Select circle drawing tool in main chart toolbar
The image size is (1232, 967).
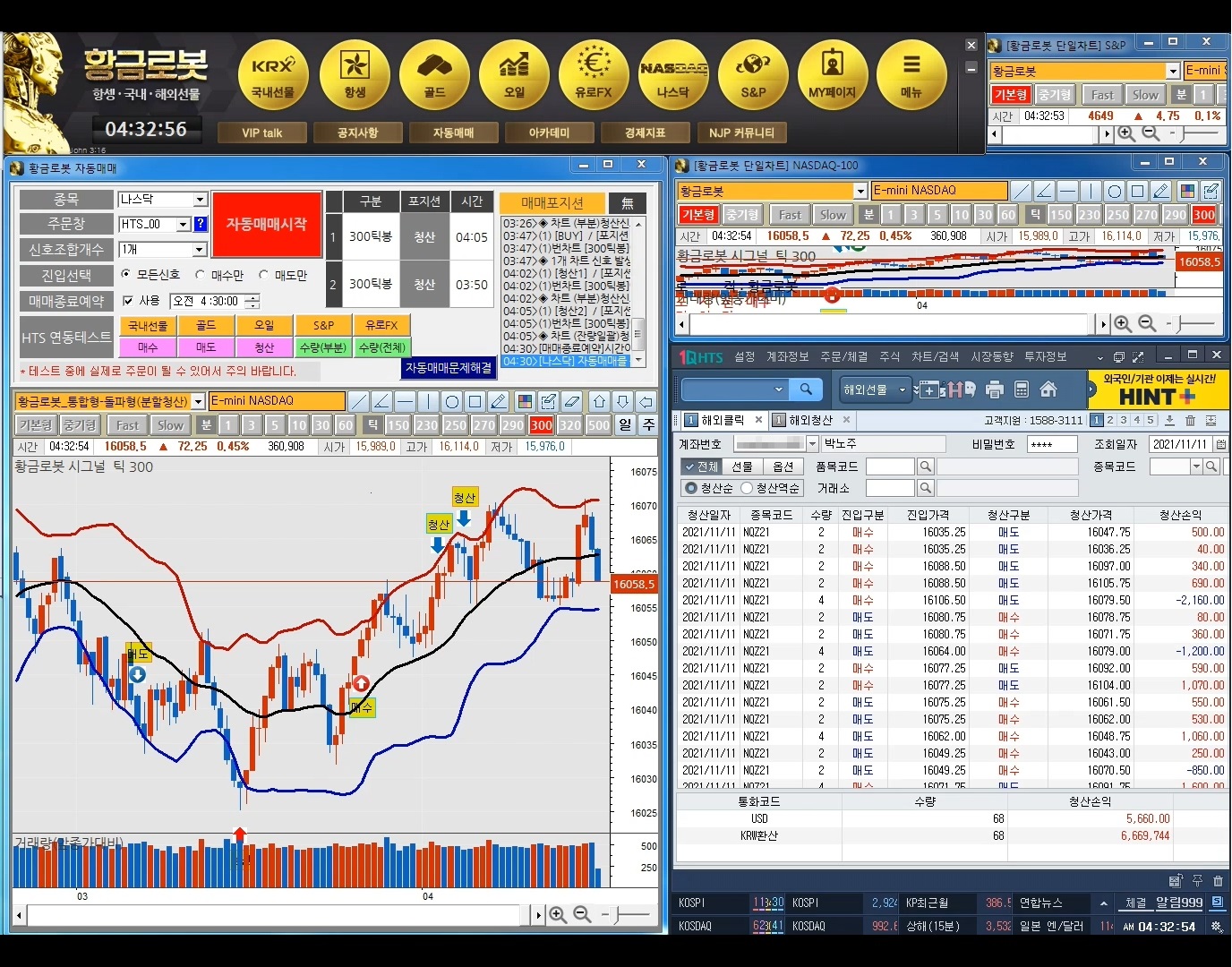(452, 401)
